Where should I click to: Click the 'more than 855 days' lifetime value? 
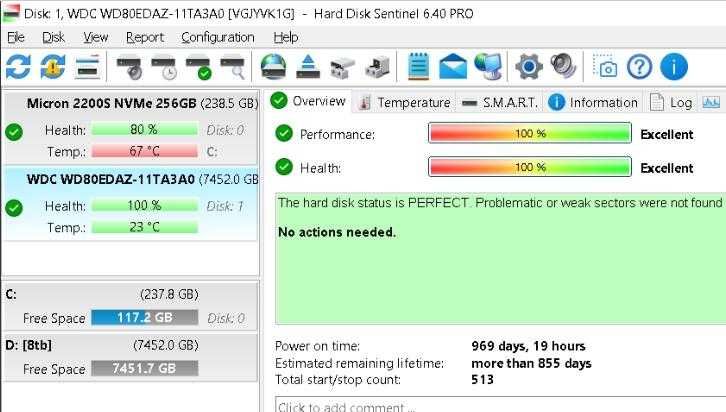531,363
